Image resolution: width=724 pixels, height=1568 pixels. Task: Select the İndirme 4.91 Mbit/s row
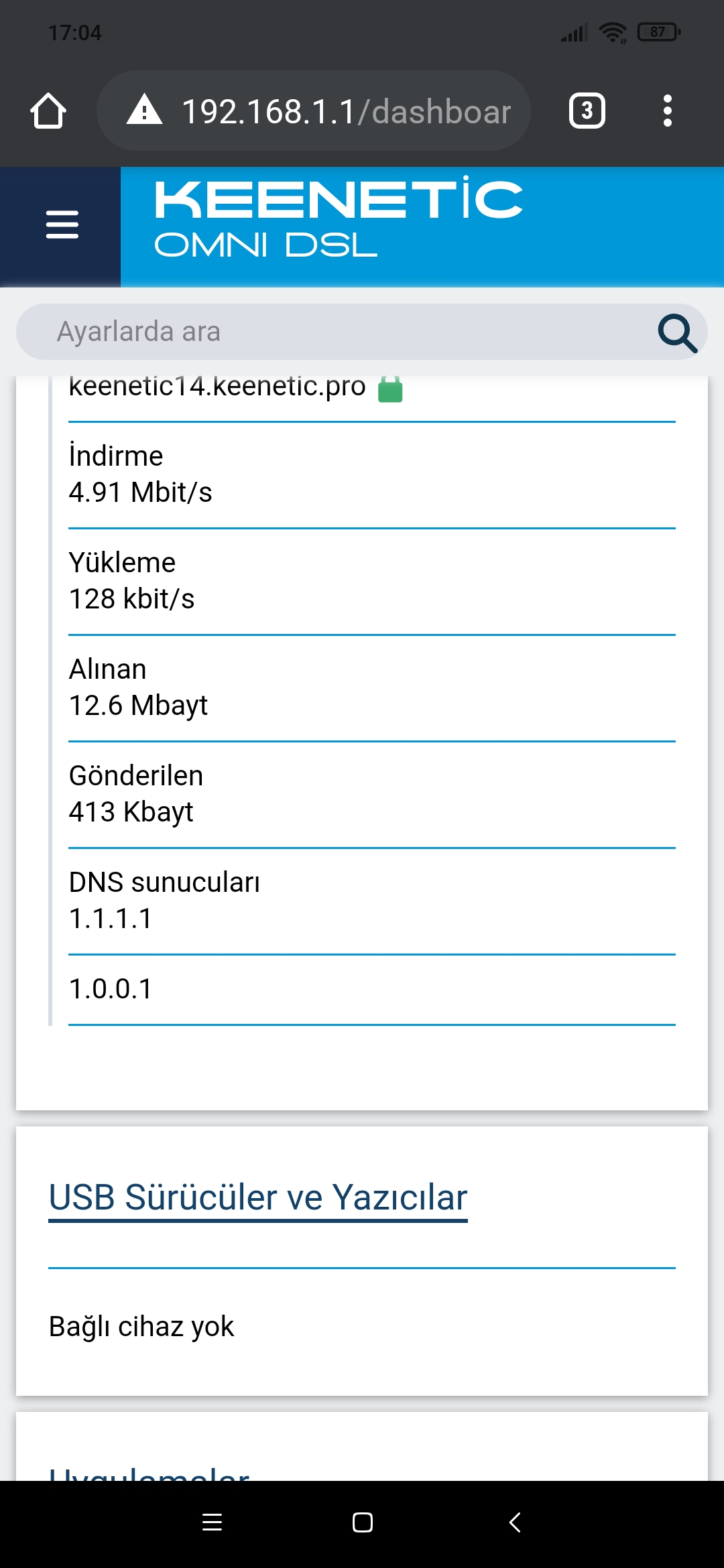pyautogui.click(x=372, y=474)
